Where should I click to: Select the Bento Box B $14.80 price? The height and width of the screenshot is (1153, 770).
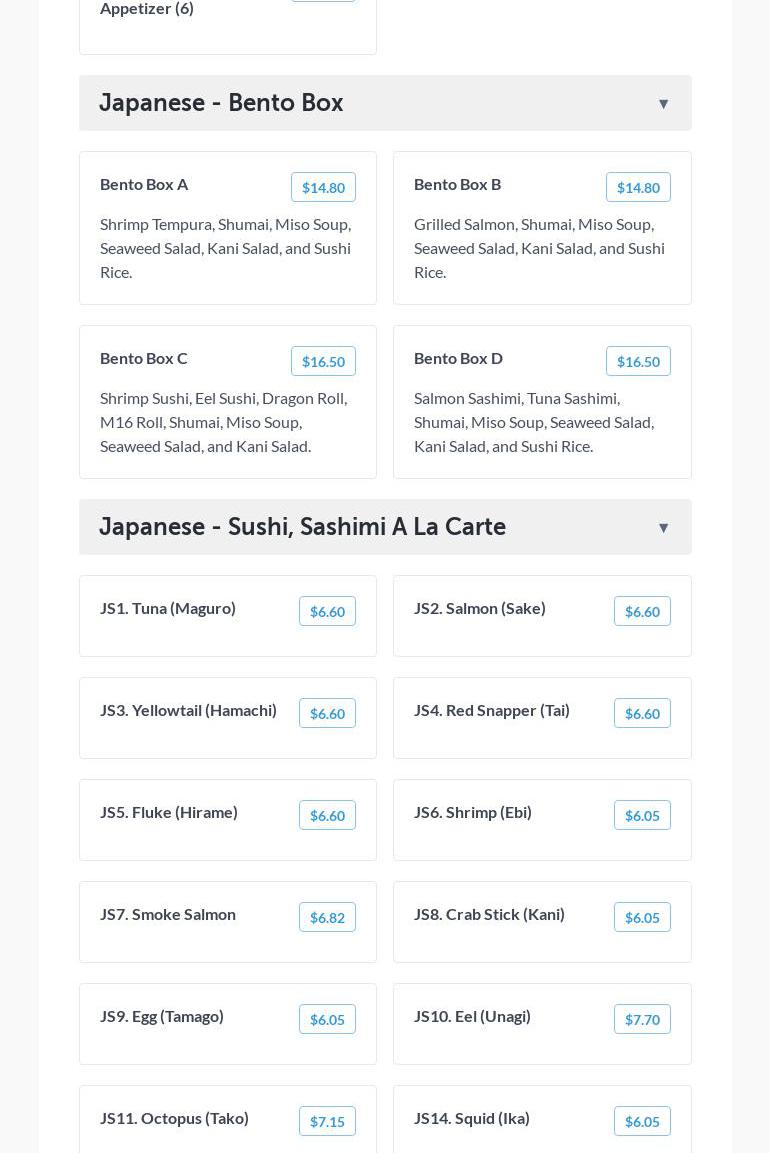click(x=638, y=188)
